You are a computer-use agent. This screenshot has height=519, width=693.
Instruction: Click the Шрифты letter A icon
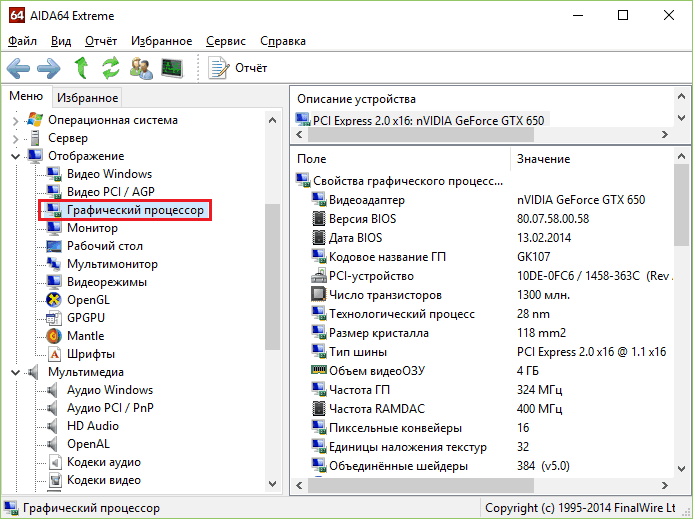54,354
